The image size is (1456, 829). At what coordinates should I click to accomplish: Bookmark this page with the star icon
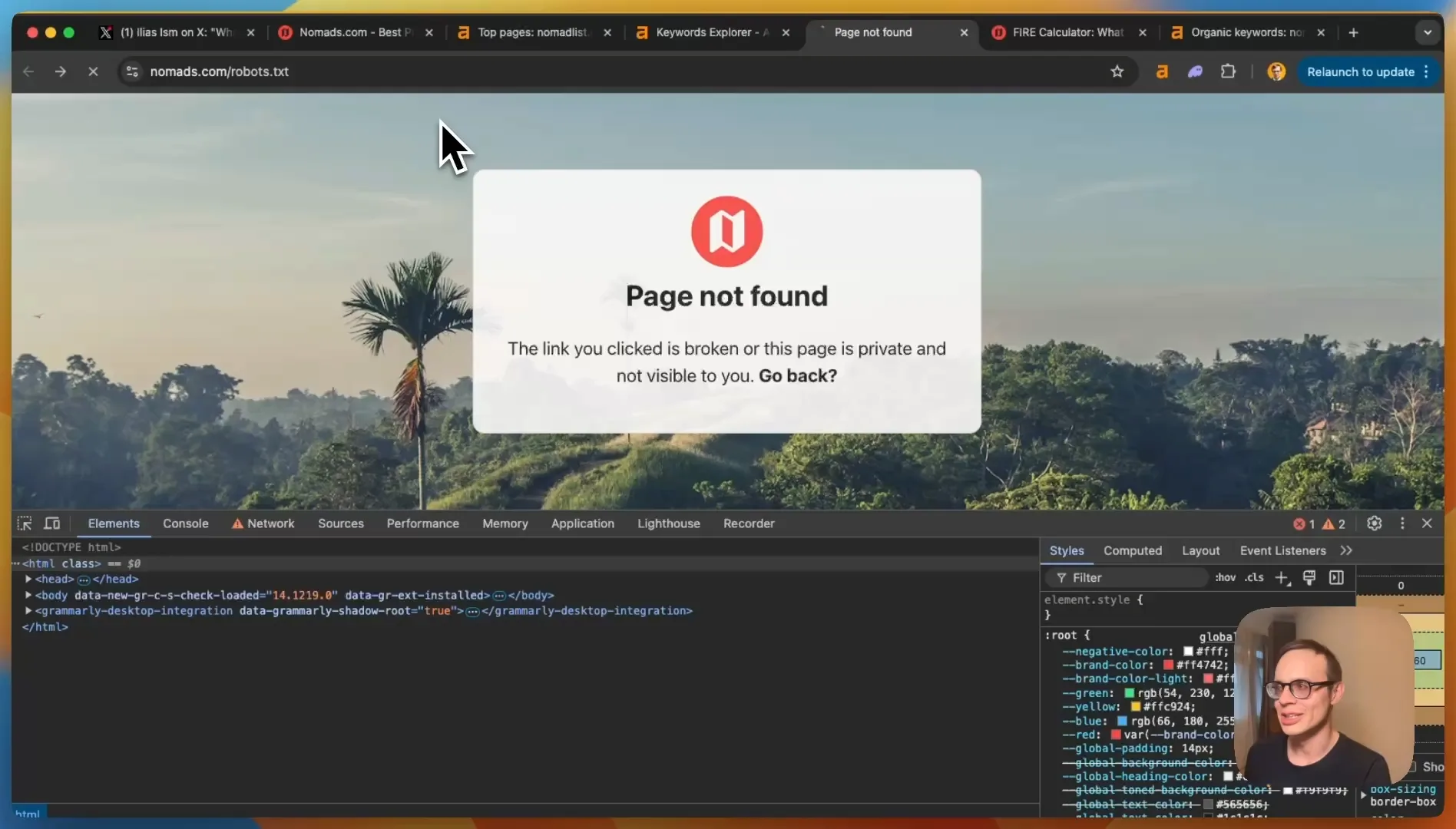tap(1117, 71)
